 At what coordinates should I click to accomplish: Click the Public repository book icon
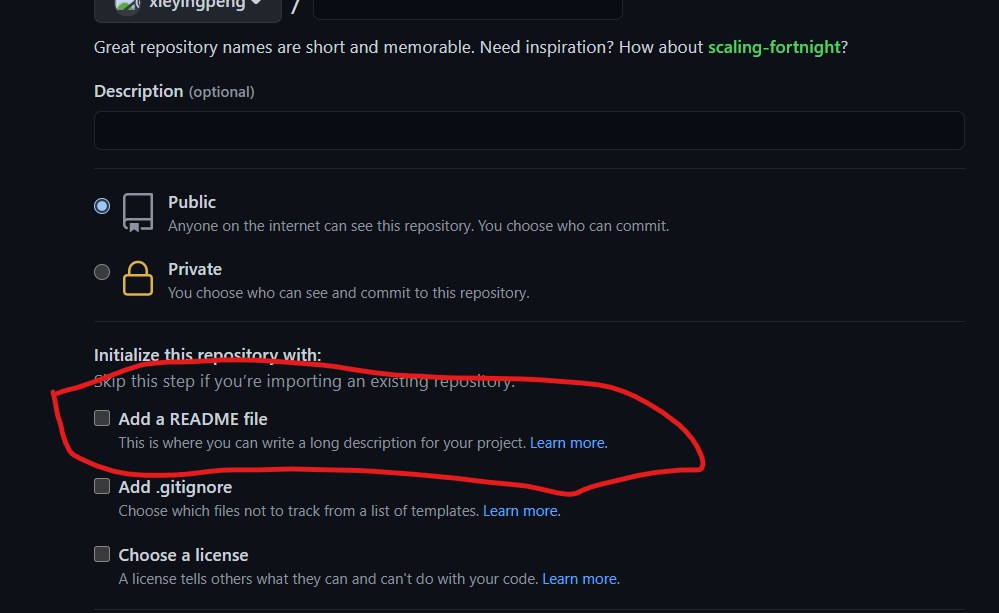[138, 212]
